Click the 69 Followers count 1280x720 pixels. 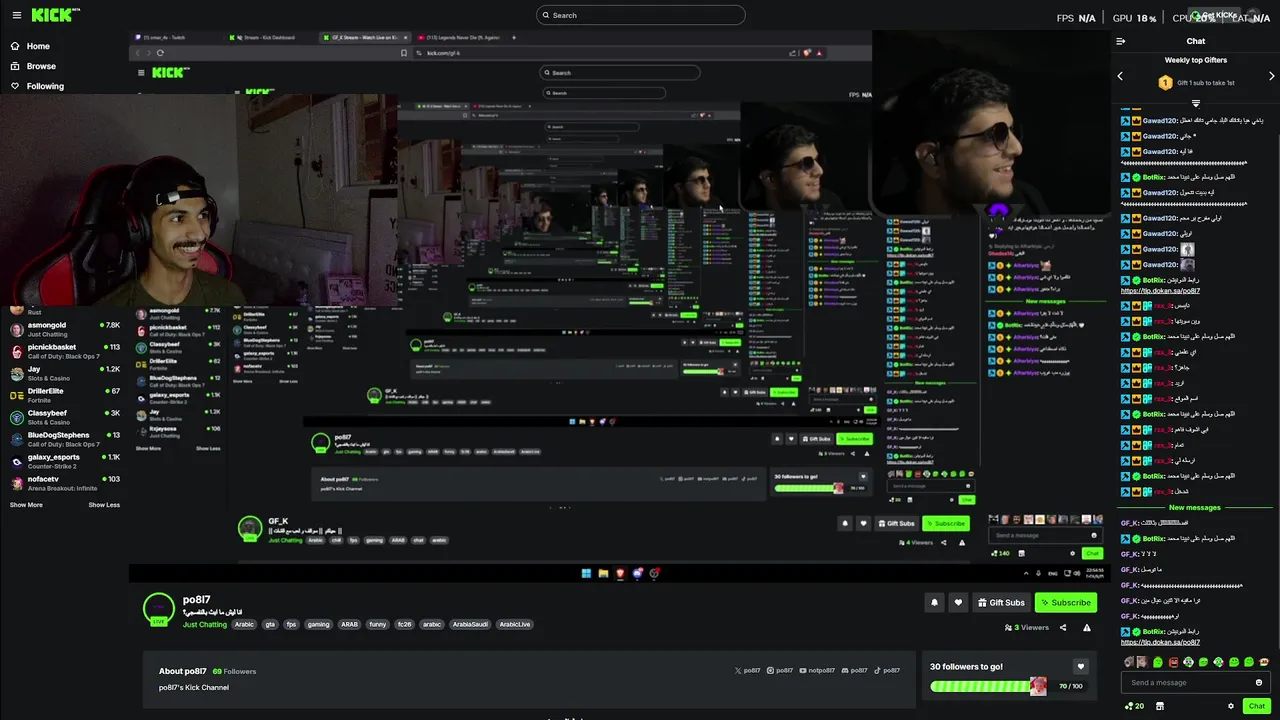235,671
